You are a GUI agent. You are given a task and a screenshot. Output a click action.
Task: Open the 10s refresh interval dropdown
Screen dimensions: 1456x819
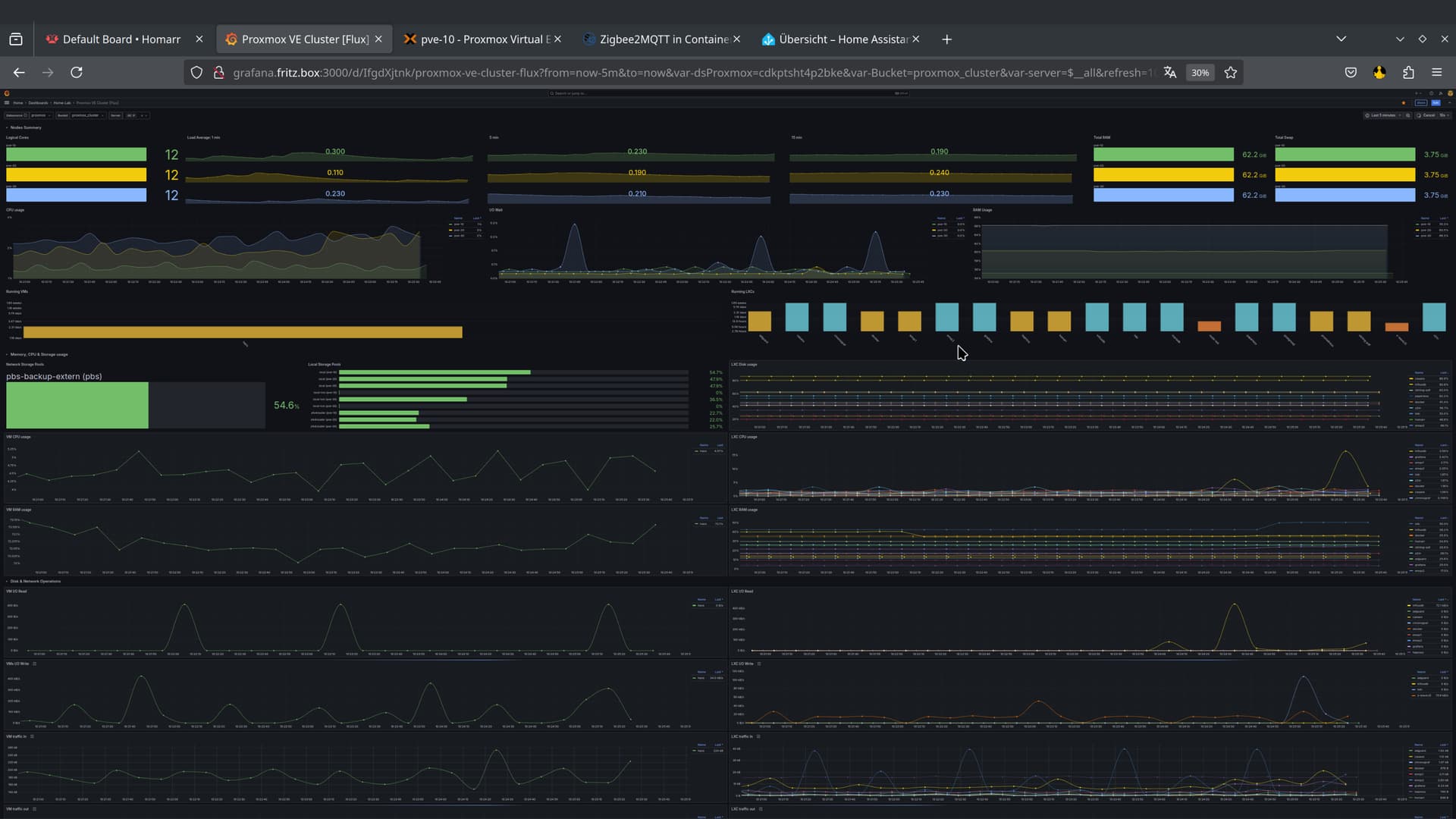click(1445, 115)
